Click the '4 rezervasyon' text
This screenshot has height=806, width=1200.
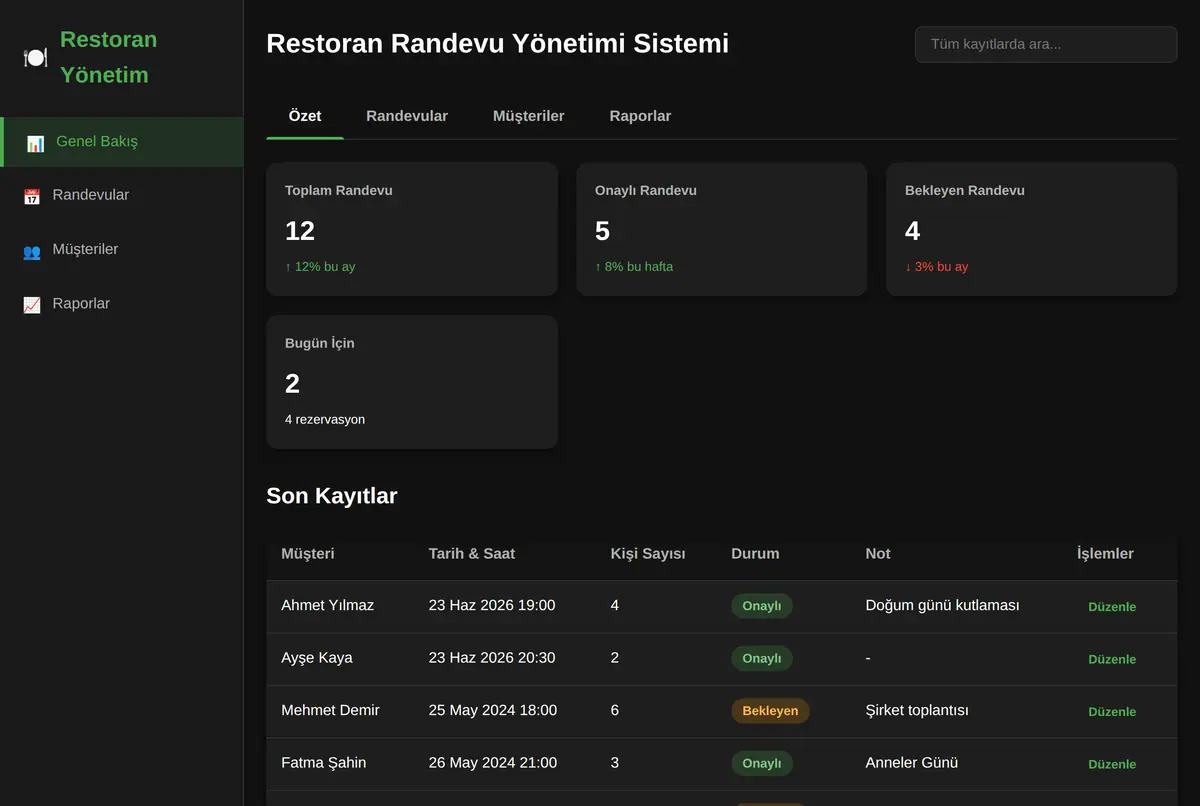[x=325, y=420]
